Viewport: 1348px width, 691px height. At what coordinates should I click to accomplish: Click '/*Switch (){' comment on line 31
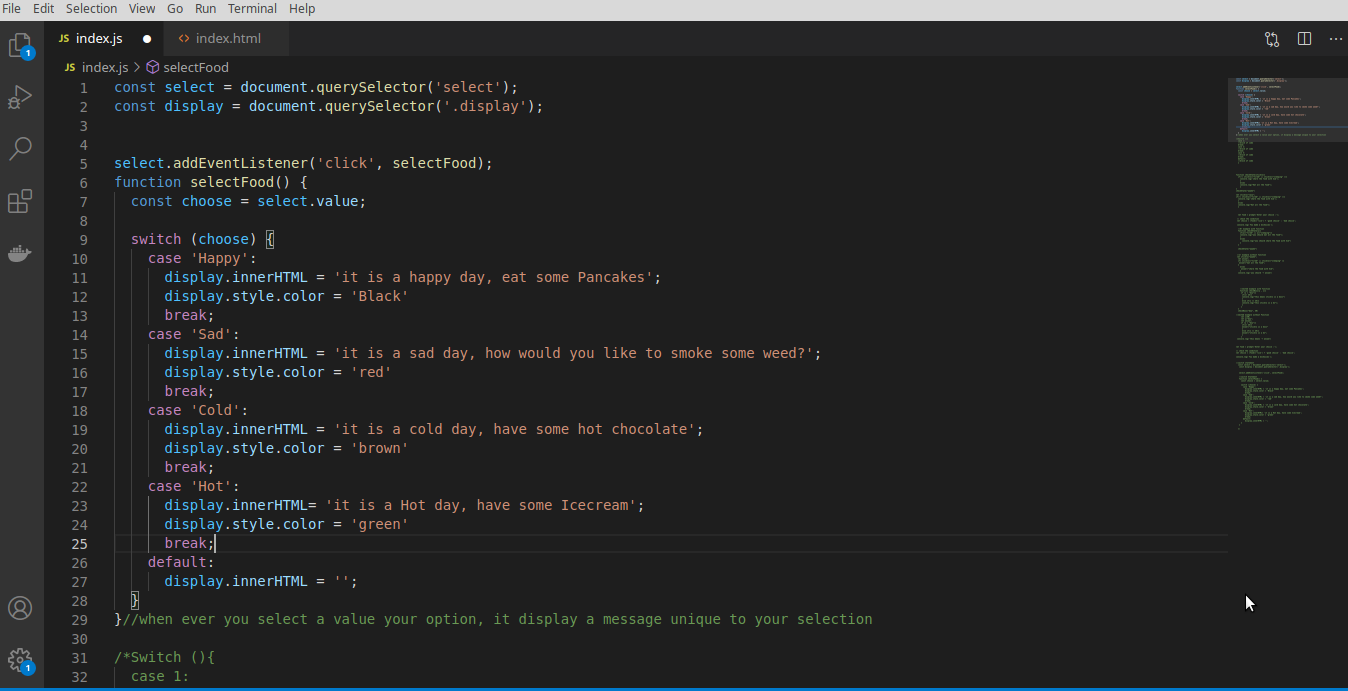point(165,657)
